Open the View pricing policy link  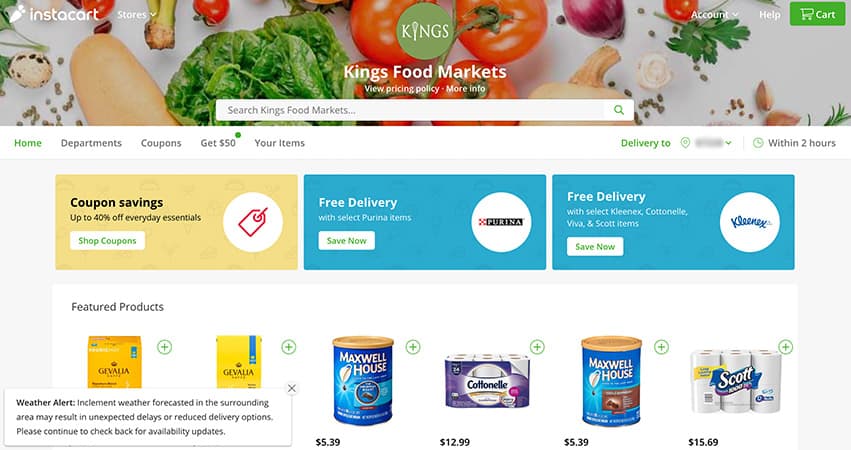(x=402, y=88)
